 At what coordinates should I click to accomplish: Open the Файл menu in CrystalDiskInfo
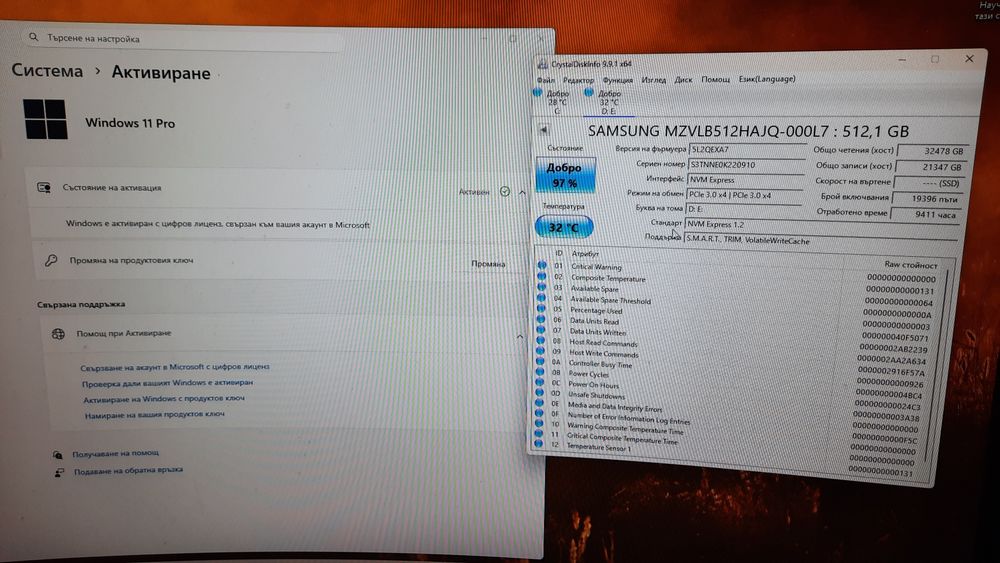click(546, 80)
